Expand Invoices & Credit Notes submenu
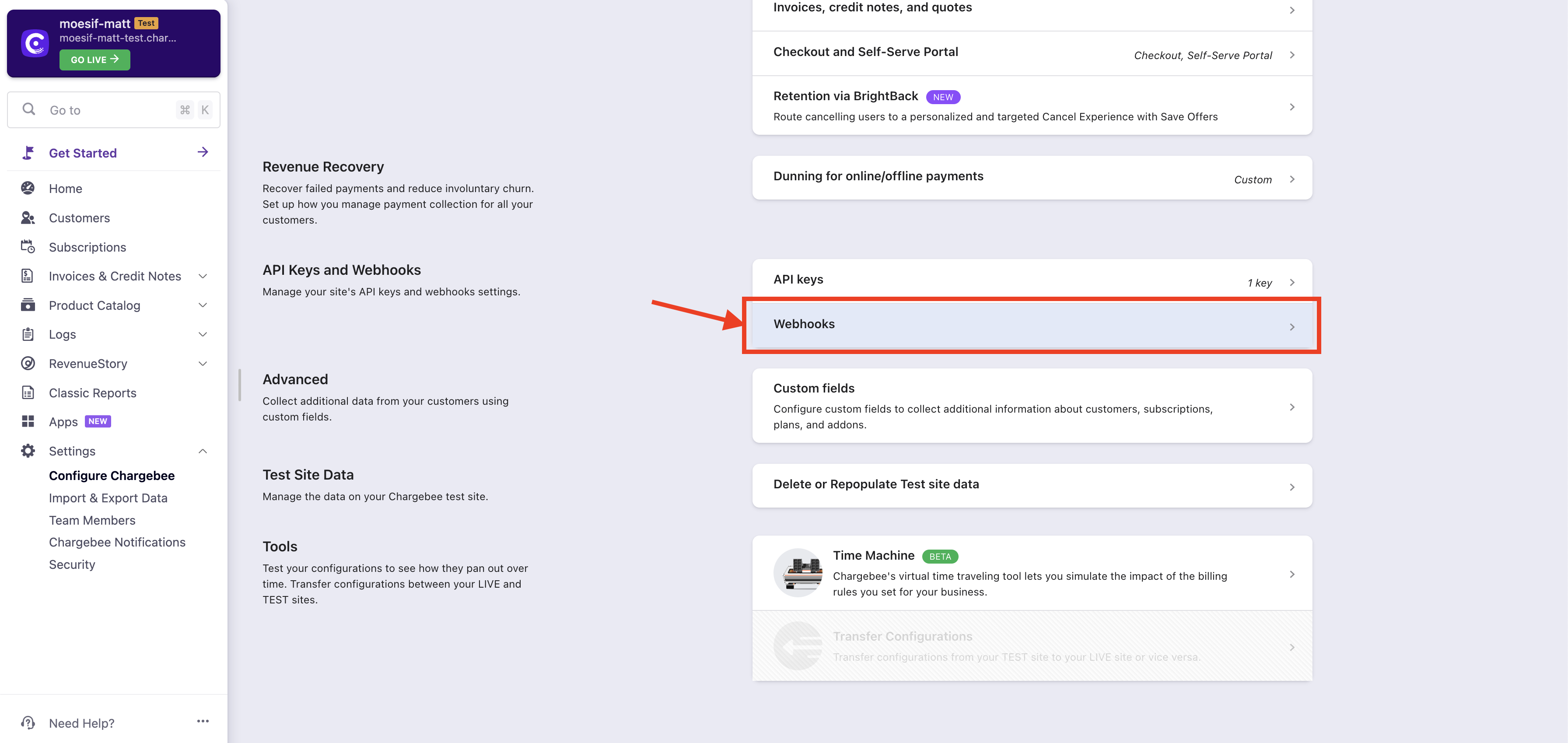 pos(203,277)
